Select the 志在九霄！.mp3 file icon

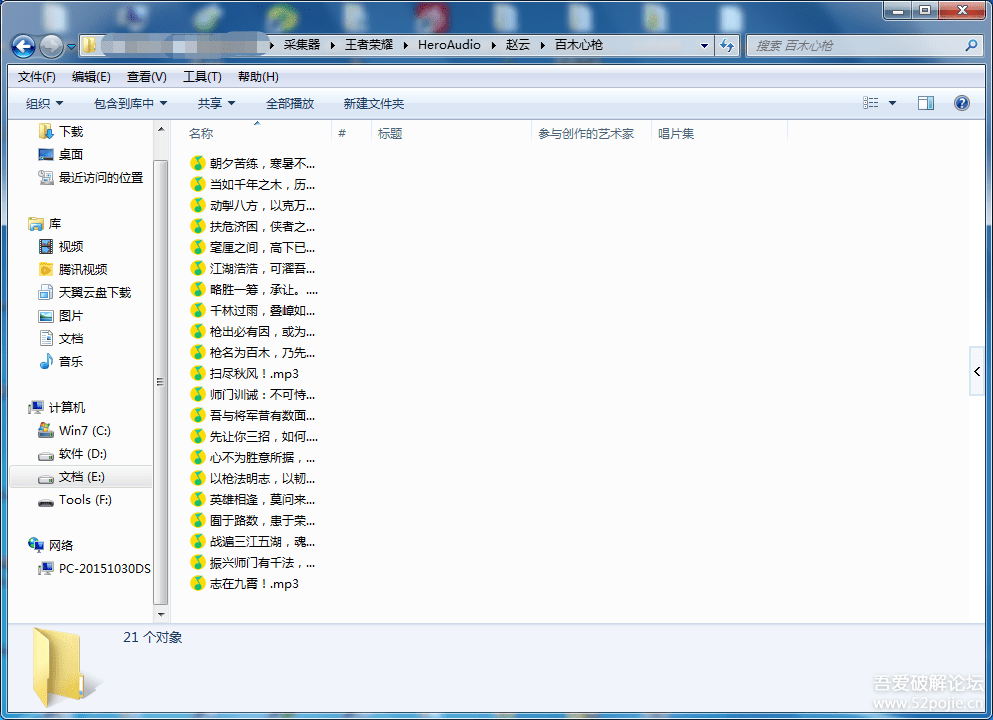click(198, 583)
